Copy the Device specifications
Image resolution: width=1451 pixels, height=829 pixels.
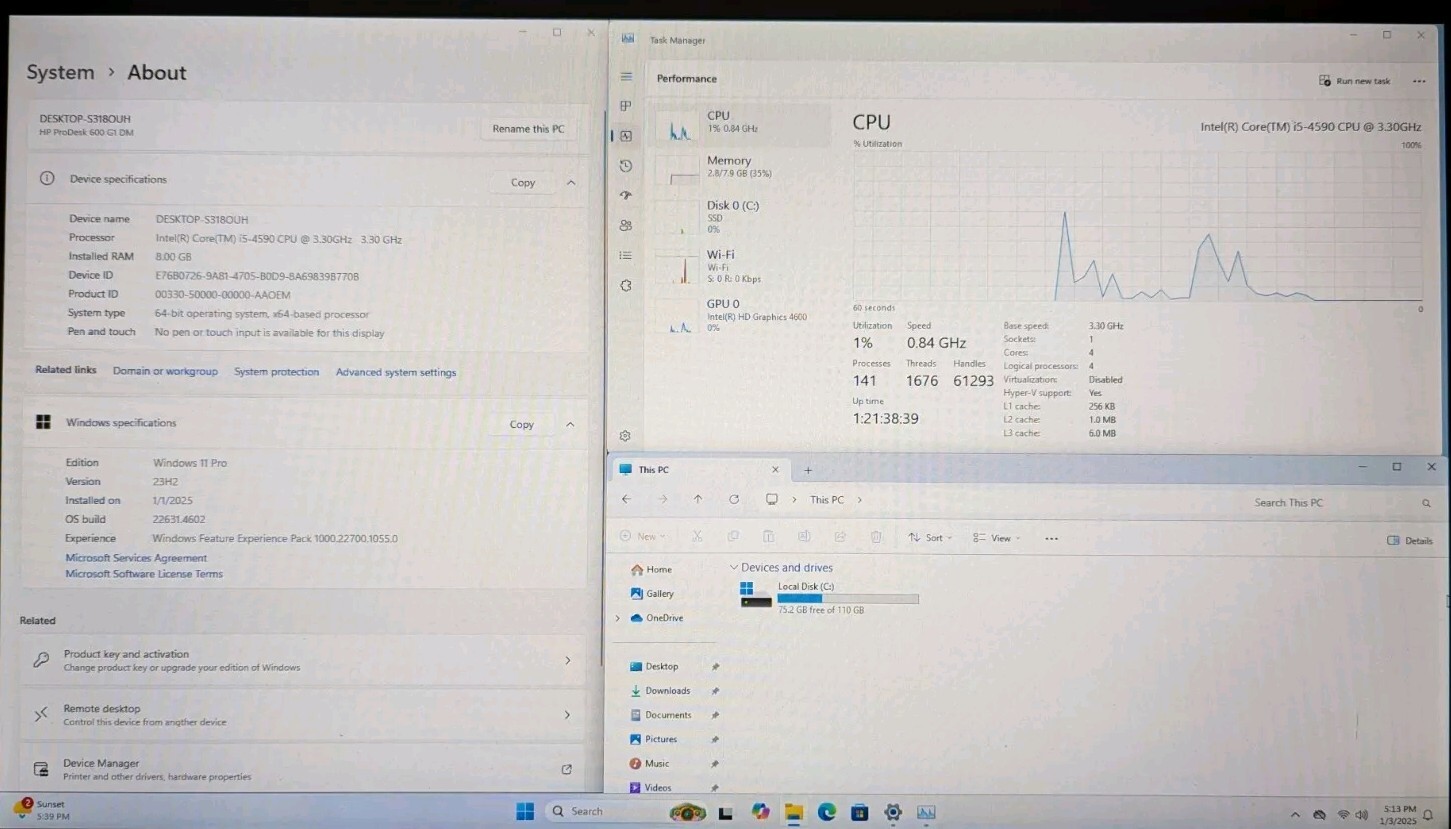click(x=523, y=183)
